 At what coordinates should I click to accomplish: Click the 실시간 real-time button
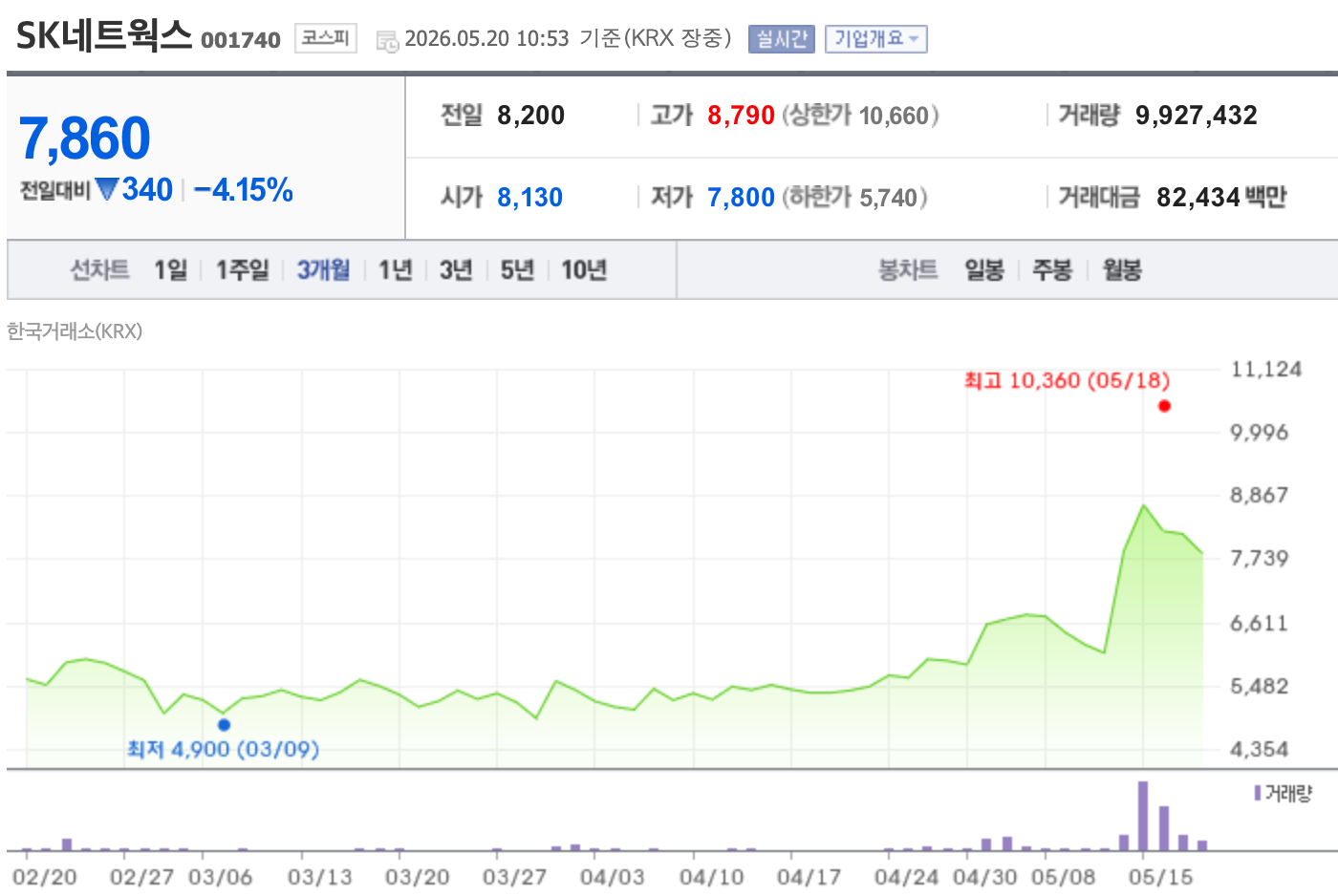coord(781,39)
